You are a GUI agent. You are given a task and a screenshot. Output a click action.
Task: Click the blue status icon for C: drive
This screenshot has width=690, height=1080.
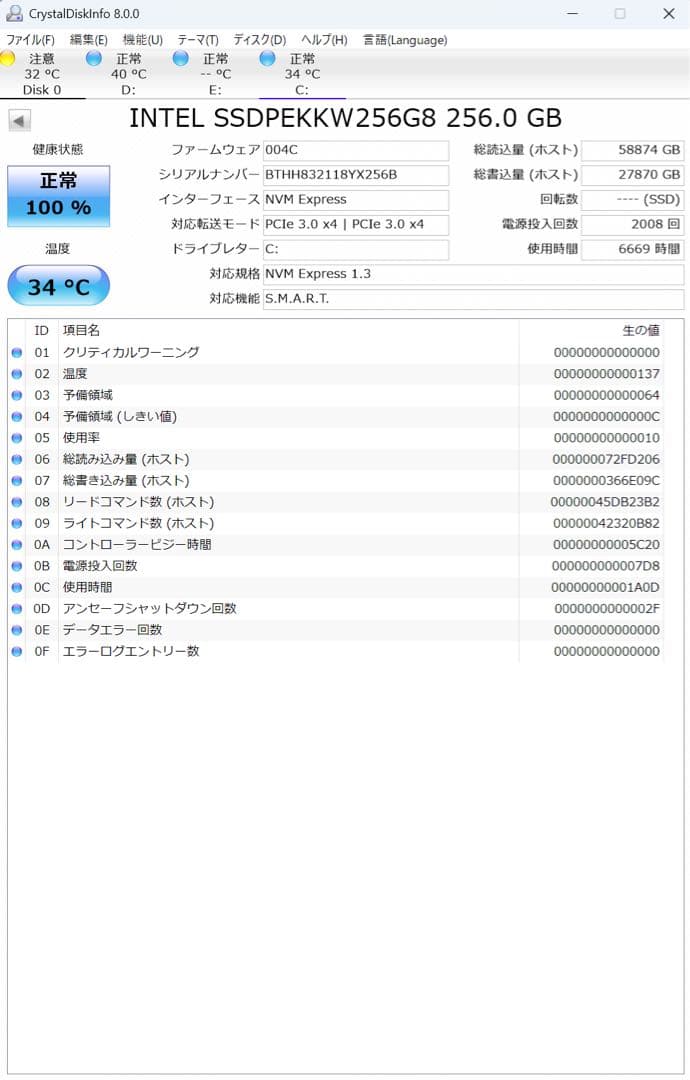point(267,59)
